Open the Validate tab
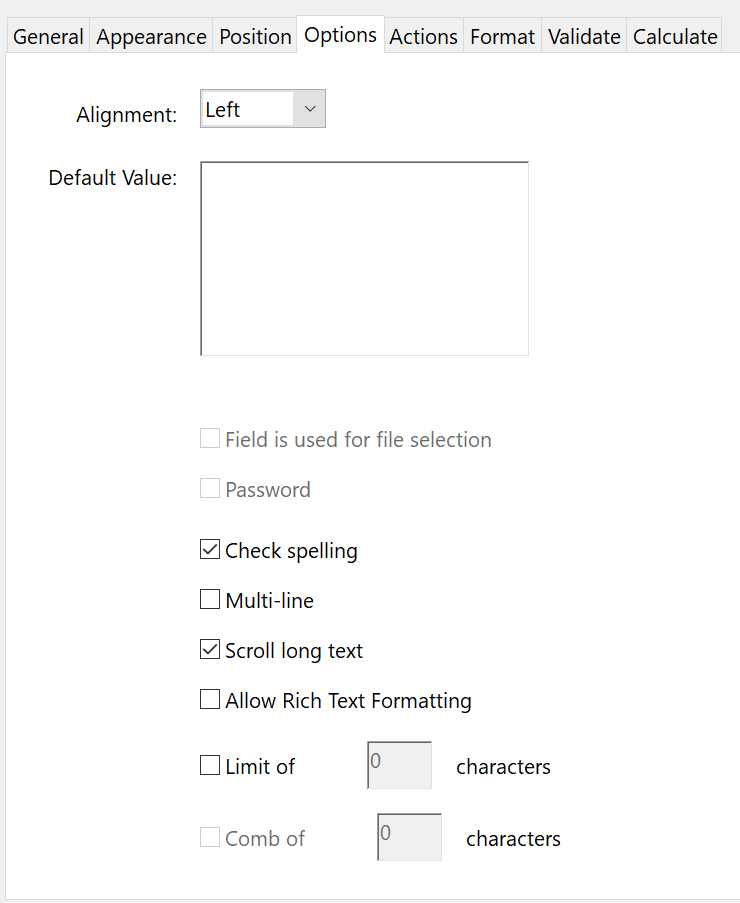 [583, 36]
